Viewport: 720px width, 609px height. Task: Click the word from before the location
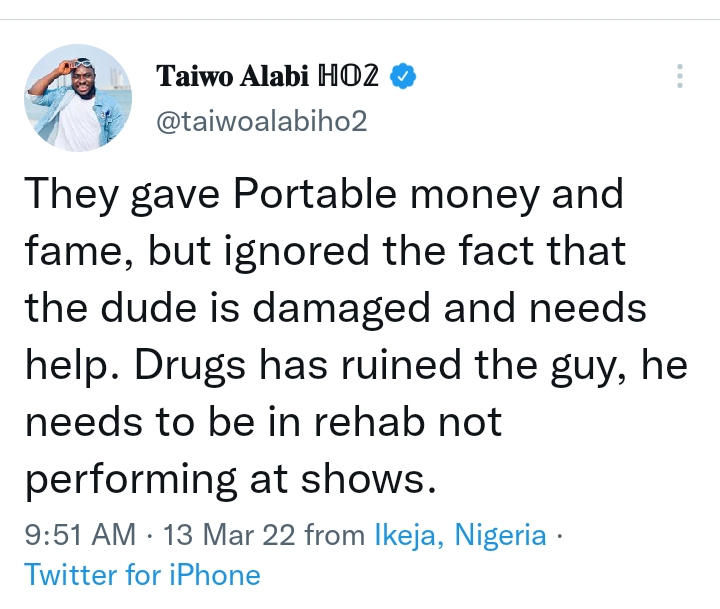coord(335,536)
